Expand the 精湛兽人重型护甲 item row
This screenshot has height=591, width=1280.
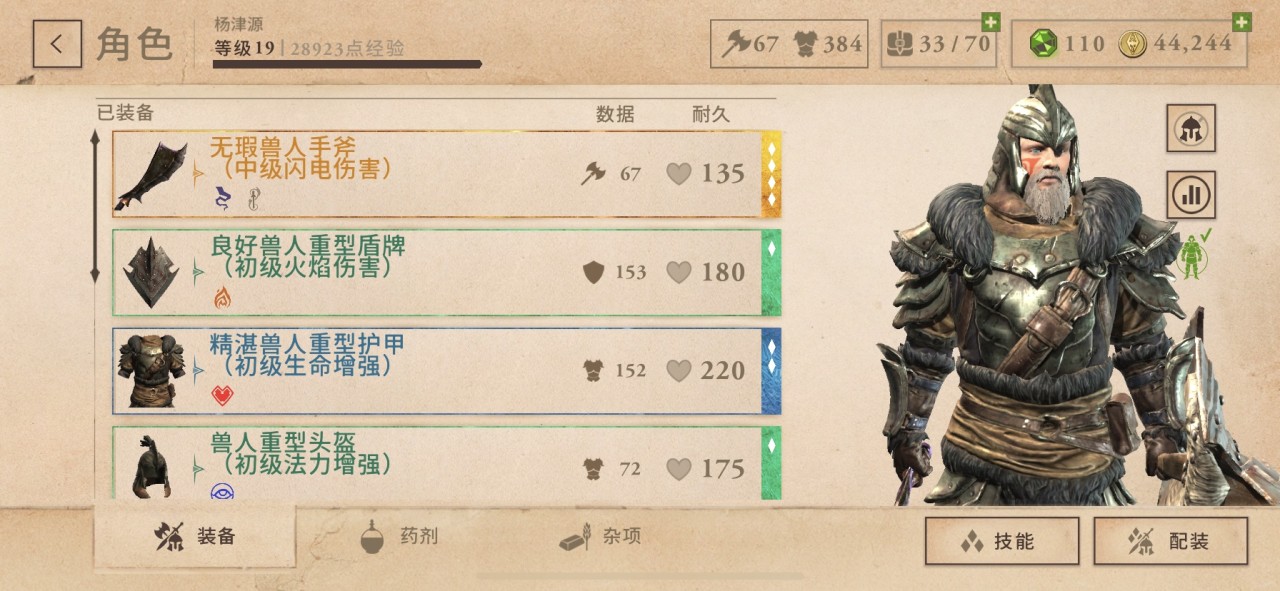click(x=446, y=370)
